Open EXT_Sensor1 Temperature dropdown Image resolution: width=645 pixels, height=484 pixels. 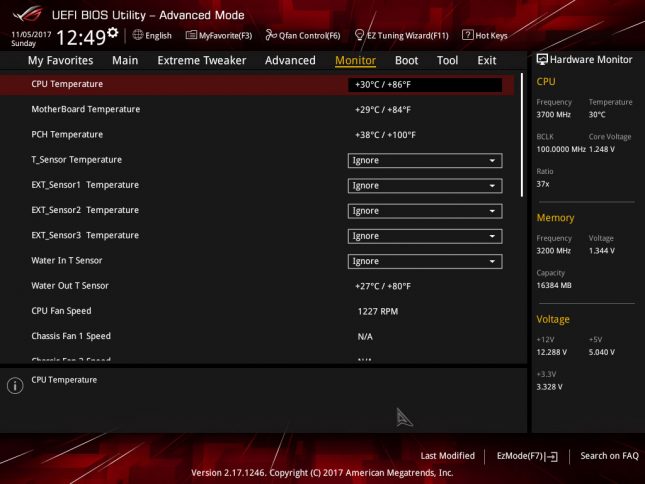425,185
